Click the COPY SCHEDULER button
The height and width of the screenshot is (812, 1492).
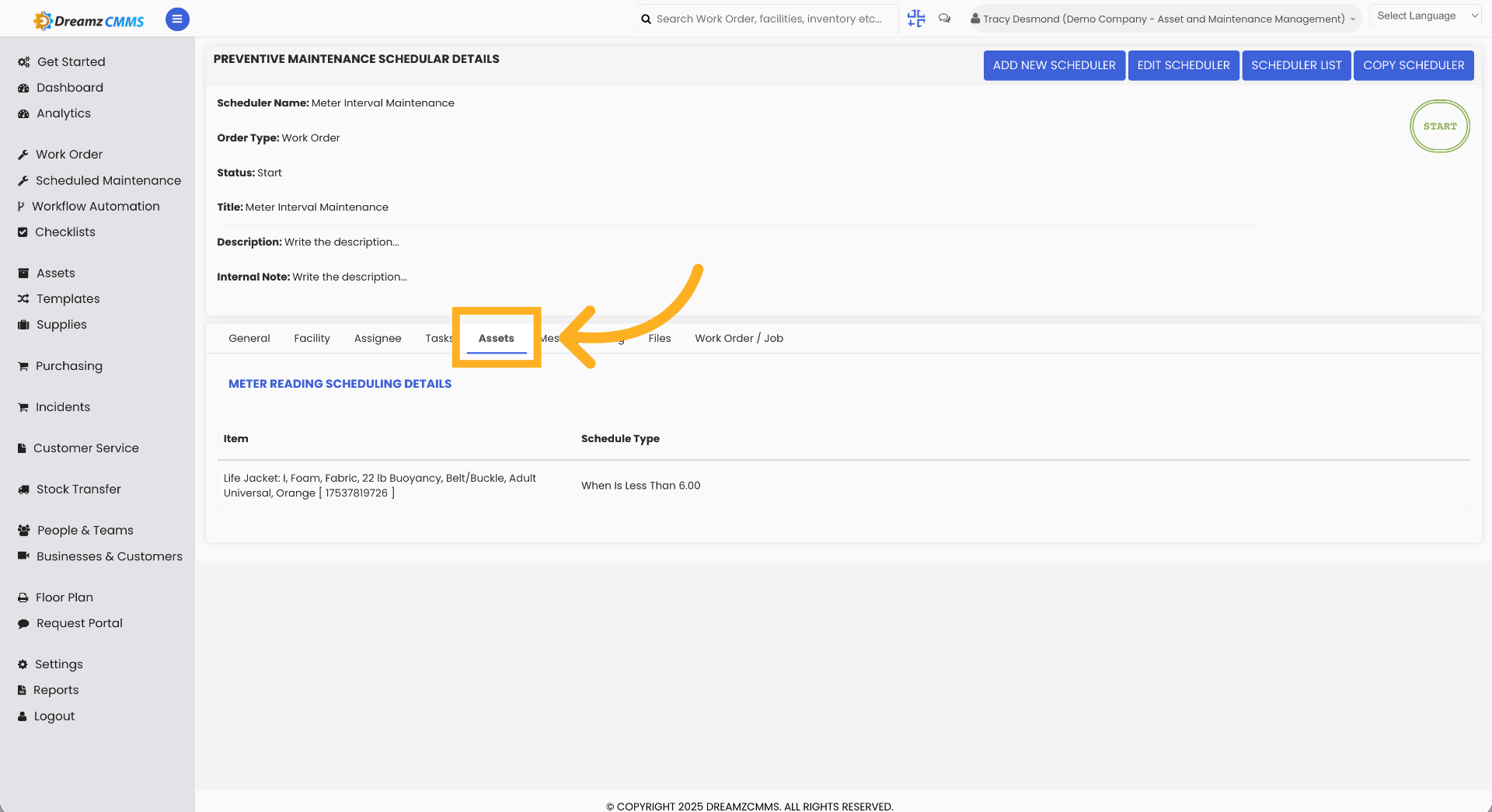1413,65
